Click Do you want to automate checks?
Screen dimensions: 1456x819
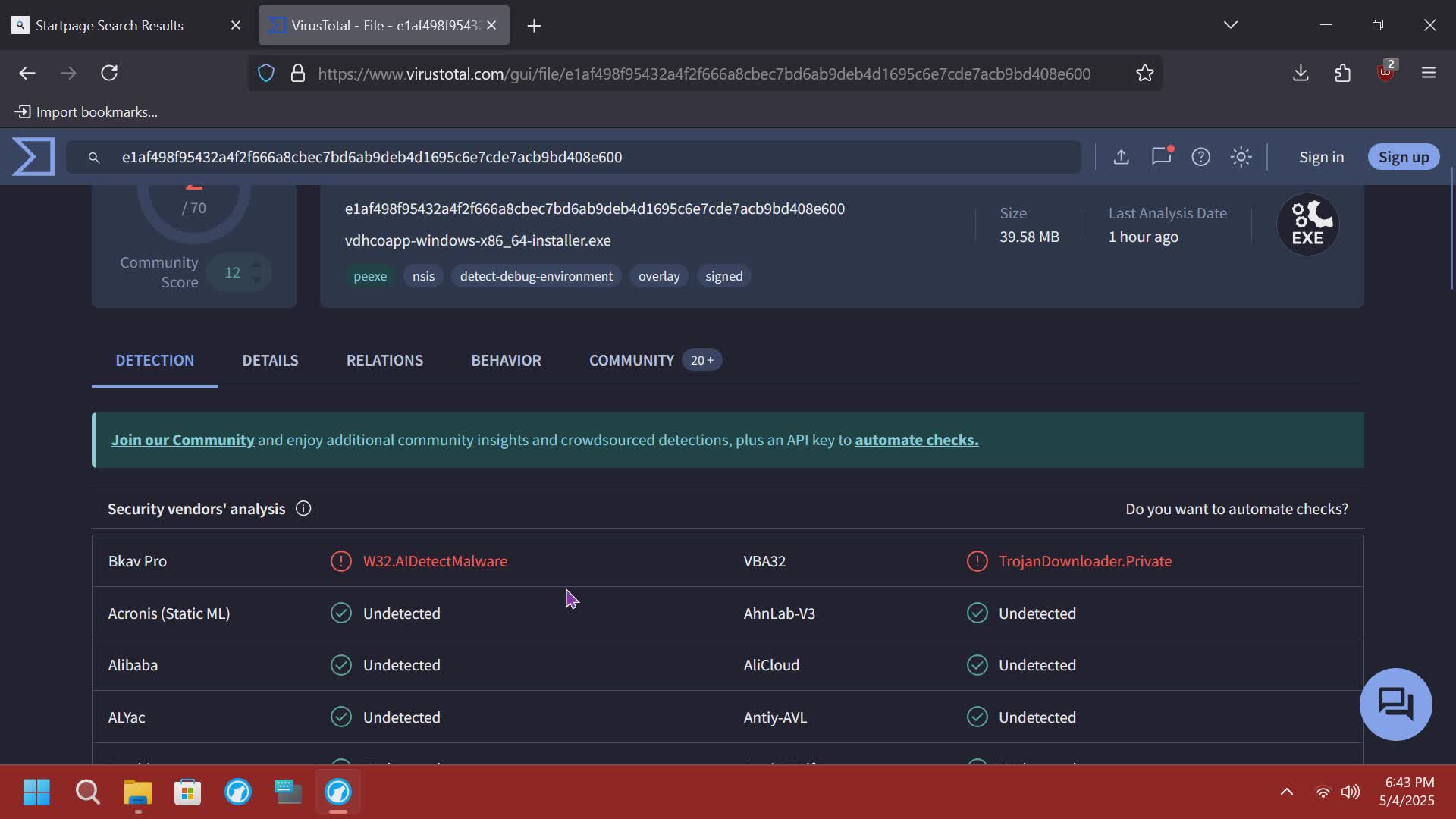[1236, 509]
